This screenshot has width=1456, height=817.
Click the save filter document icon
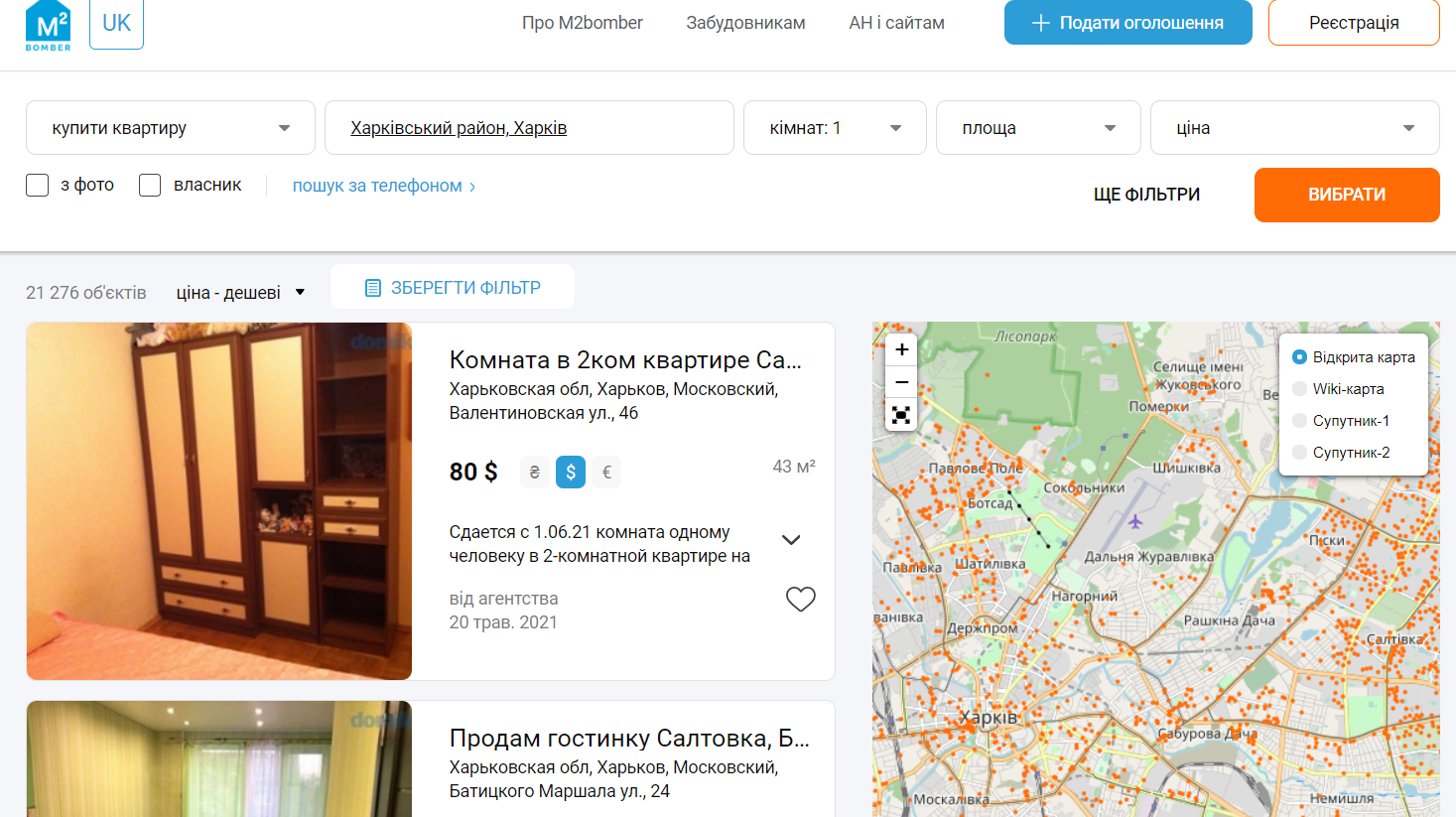[373, 286]
